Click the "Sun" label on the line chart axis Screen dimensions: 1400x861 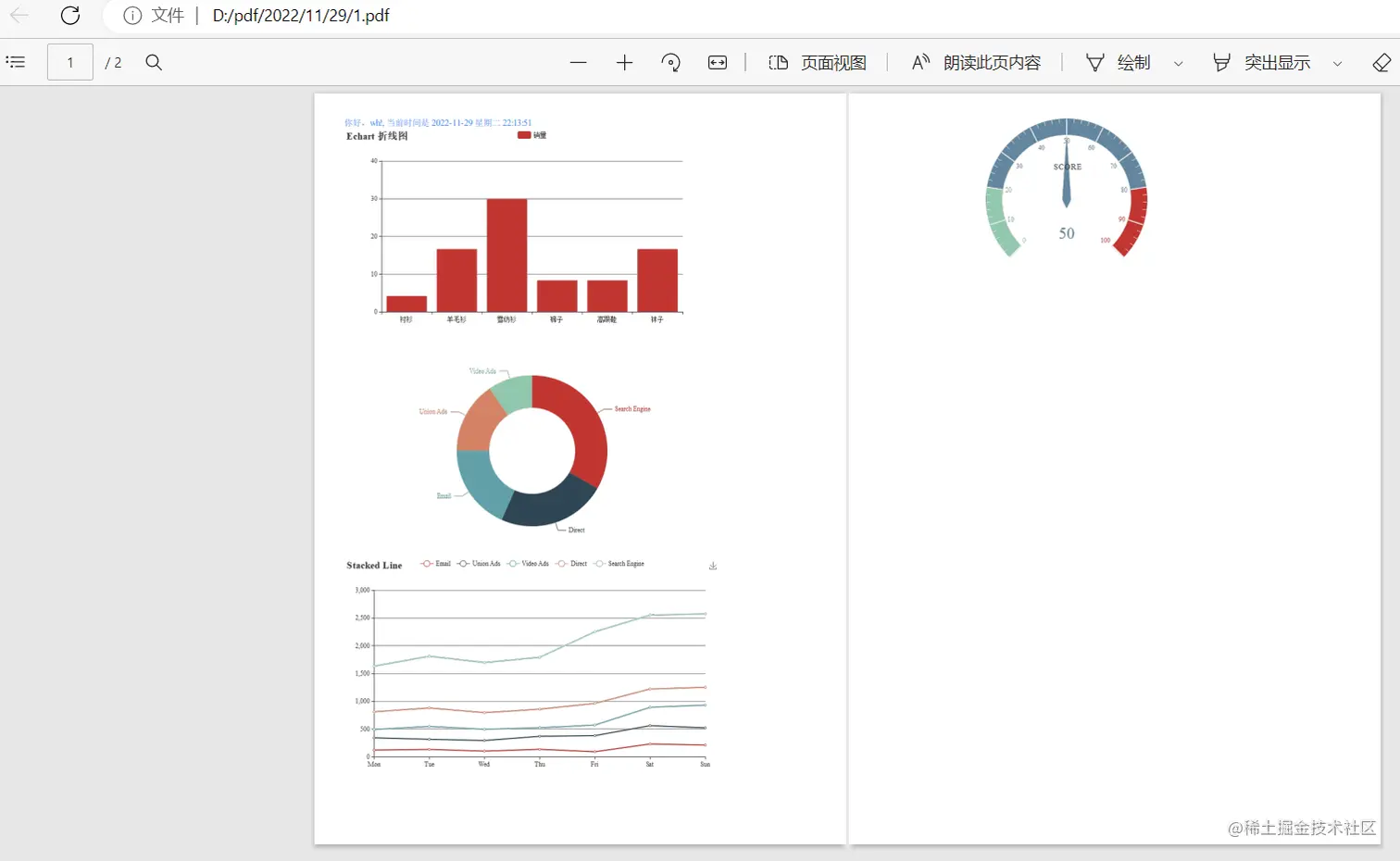(x=706, y=765)
